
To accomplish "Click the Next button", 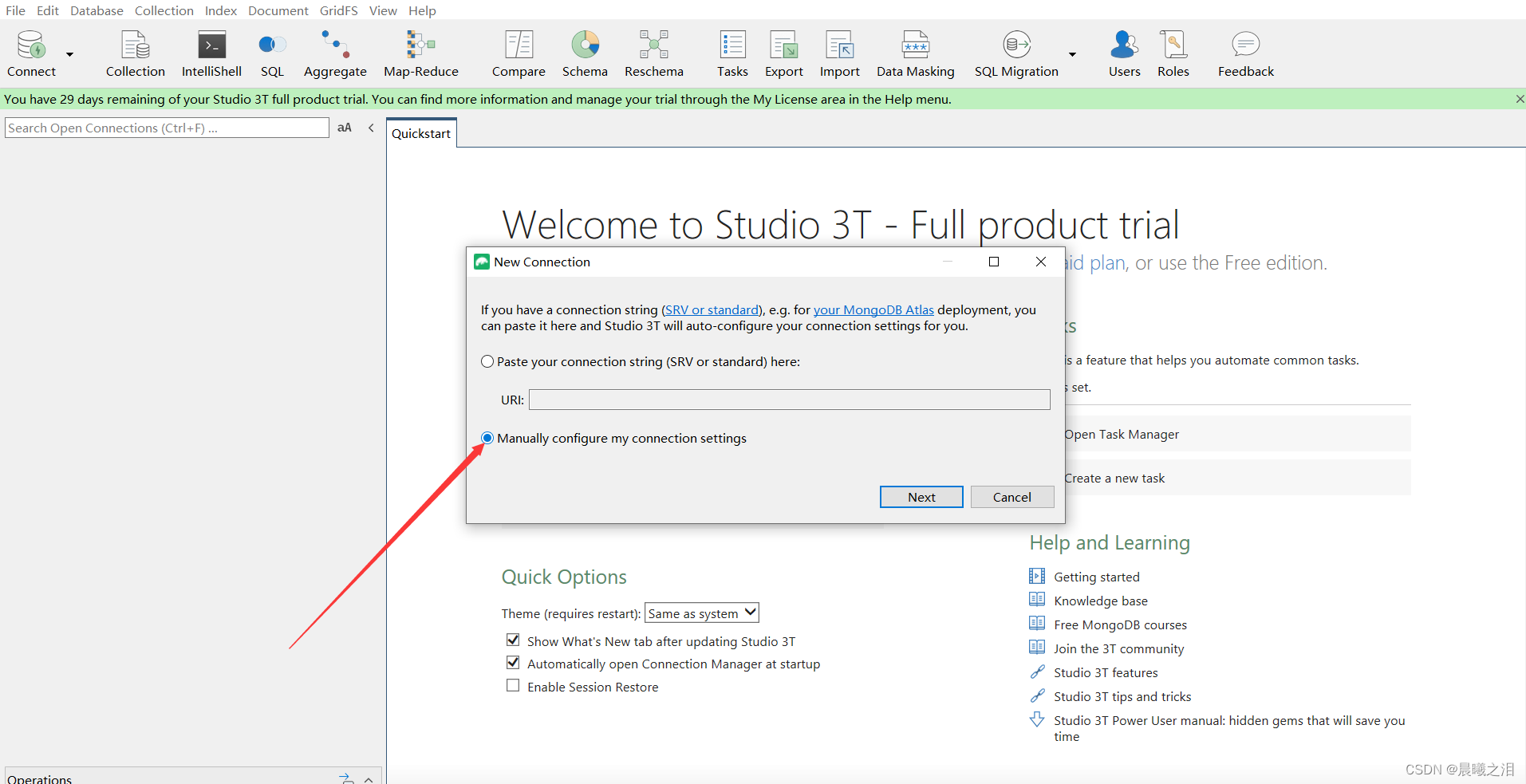I will coord(921,496).
